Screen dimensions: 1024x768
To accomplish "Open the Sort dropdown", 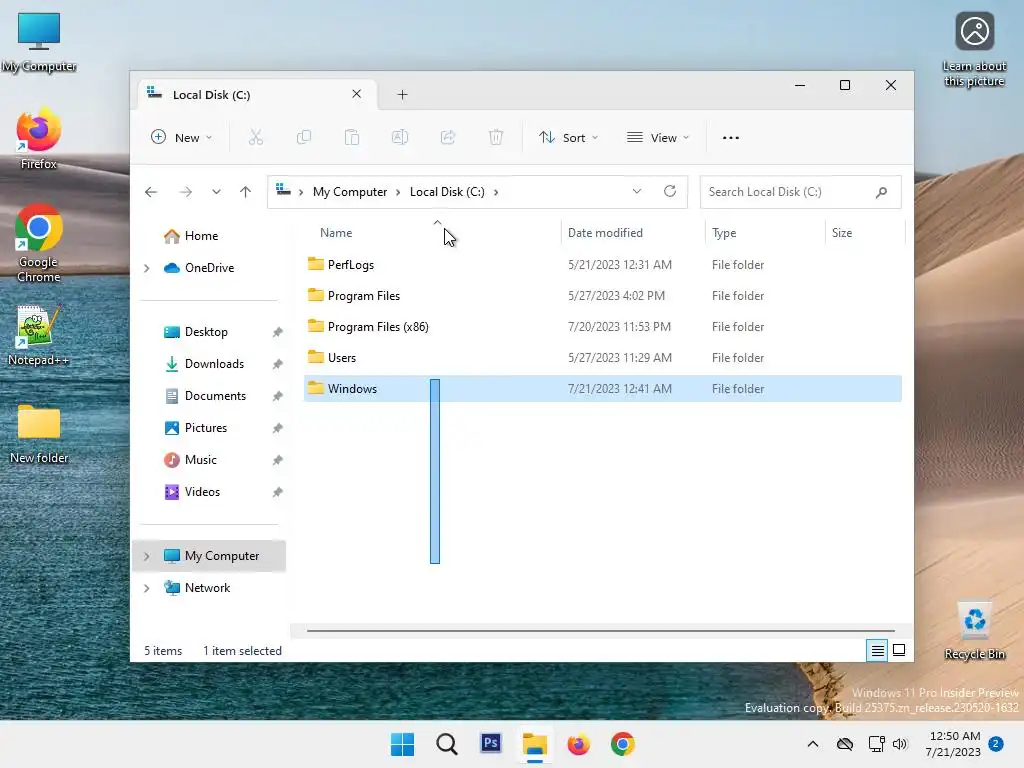I will 568,138.
